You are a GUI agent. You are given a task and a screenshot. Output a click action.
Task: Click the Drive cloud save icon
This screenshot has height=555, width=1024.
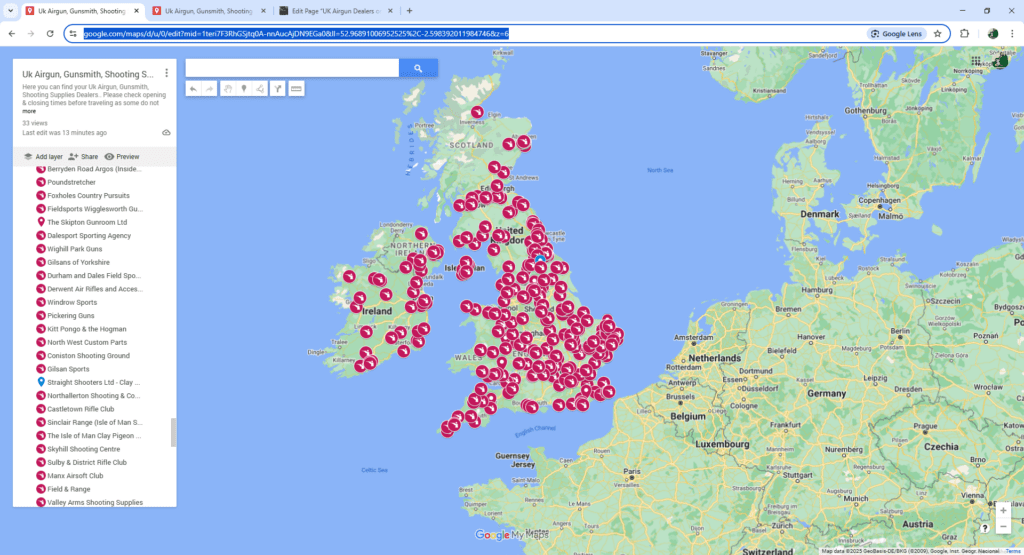[167, 133]
